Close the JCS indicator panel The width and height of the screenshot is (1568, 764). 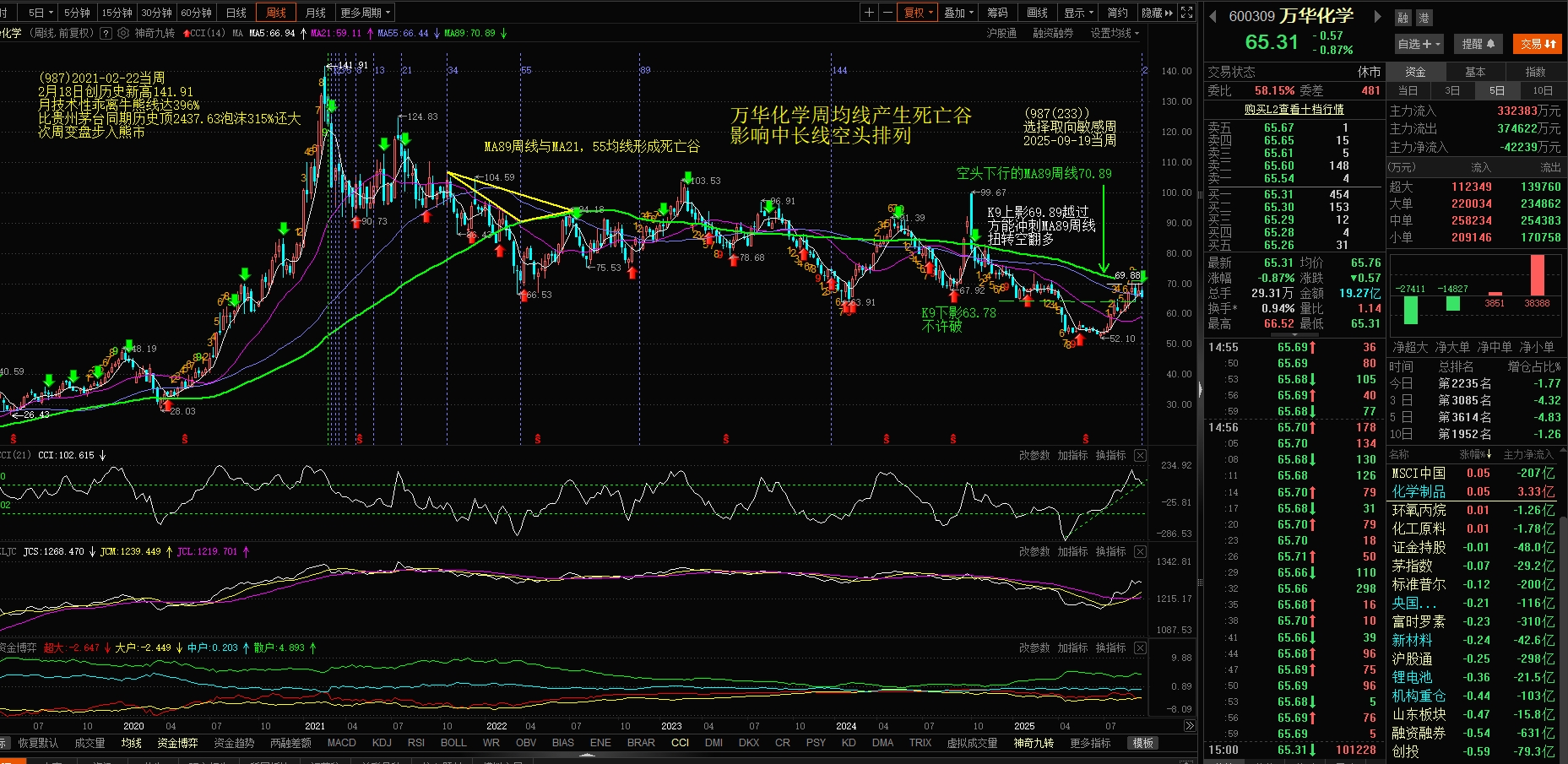pyautogui.click(x=1140, y=552)
